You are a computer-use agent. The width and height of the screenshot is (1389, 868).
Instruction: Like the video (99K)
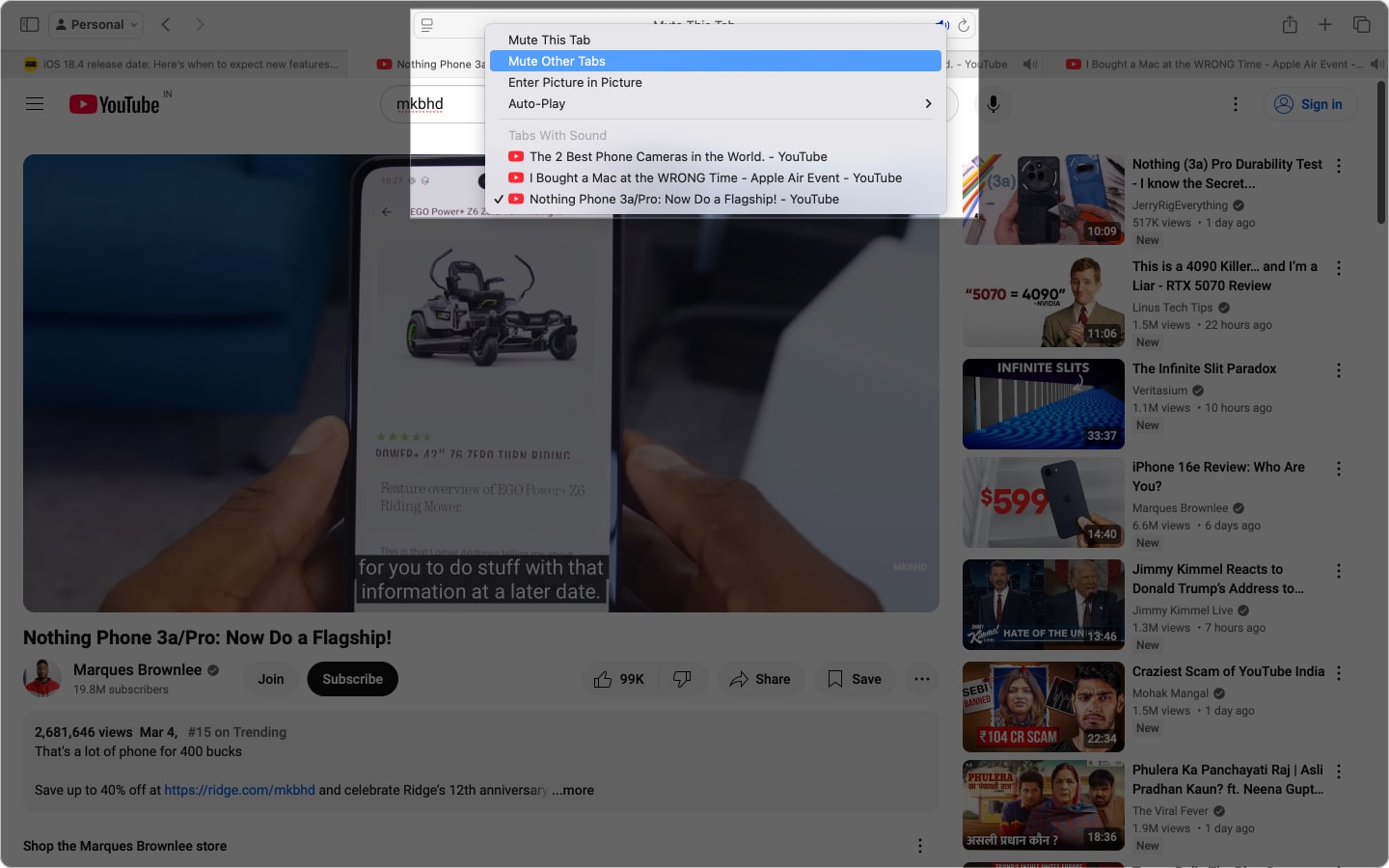[x=619, y=679]
